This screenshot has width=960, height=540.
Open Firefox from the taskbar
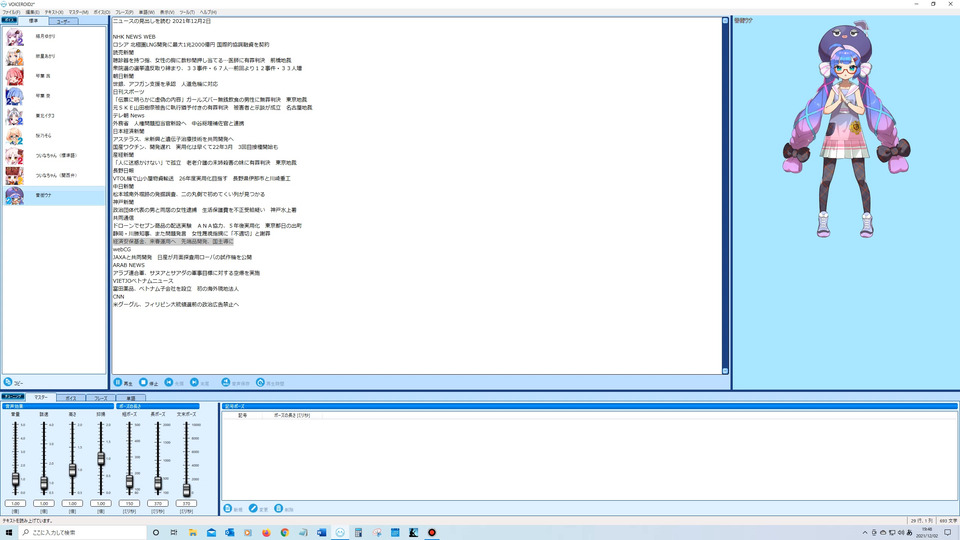click(x=266, y=533)
